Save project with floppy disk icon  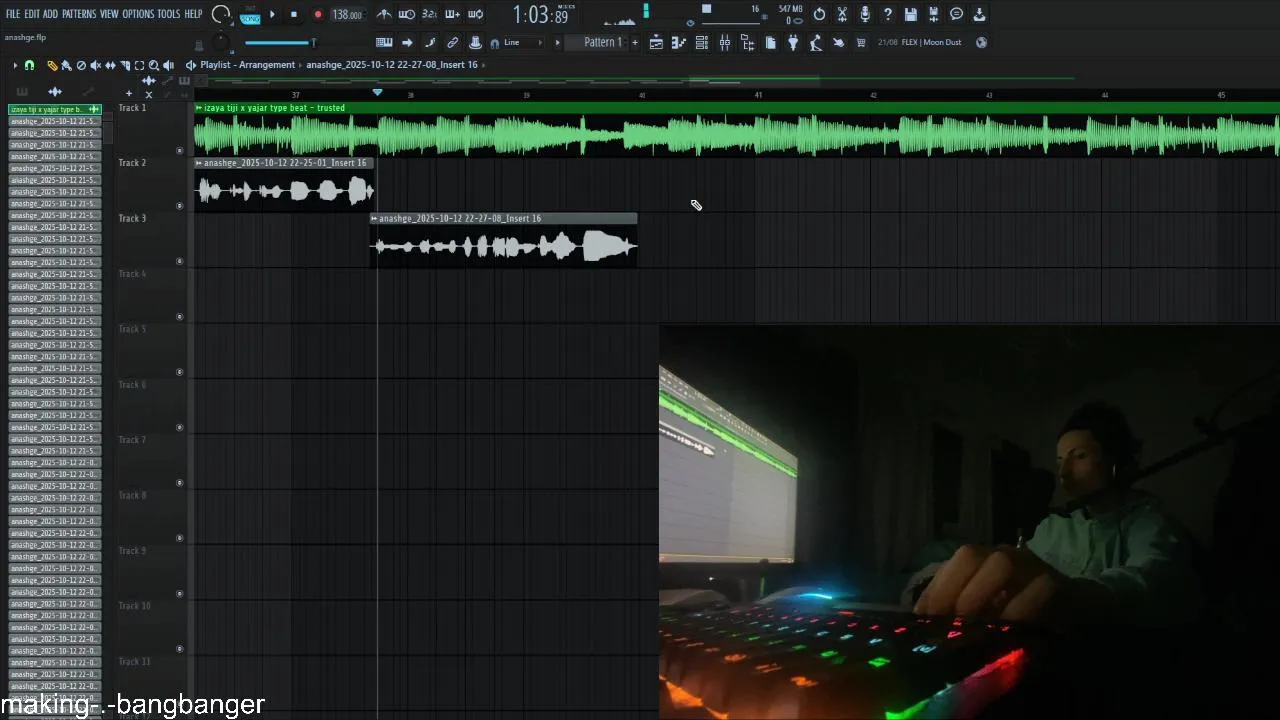911,14
